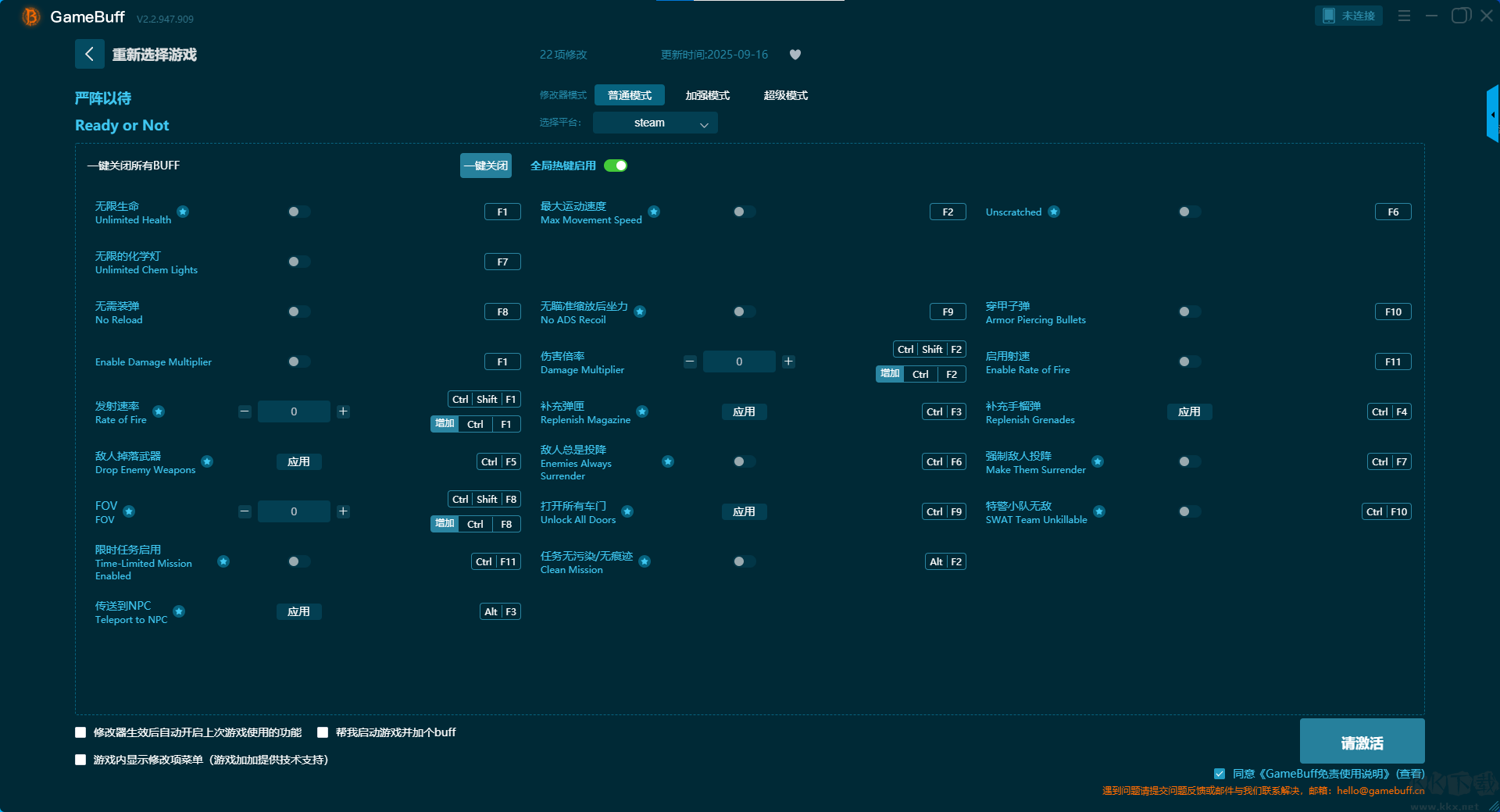Enable SWAT Team Unkillable toggle
This screenshot has width=1500, height=812.
(1189, 511)
